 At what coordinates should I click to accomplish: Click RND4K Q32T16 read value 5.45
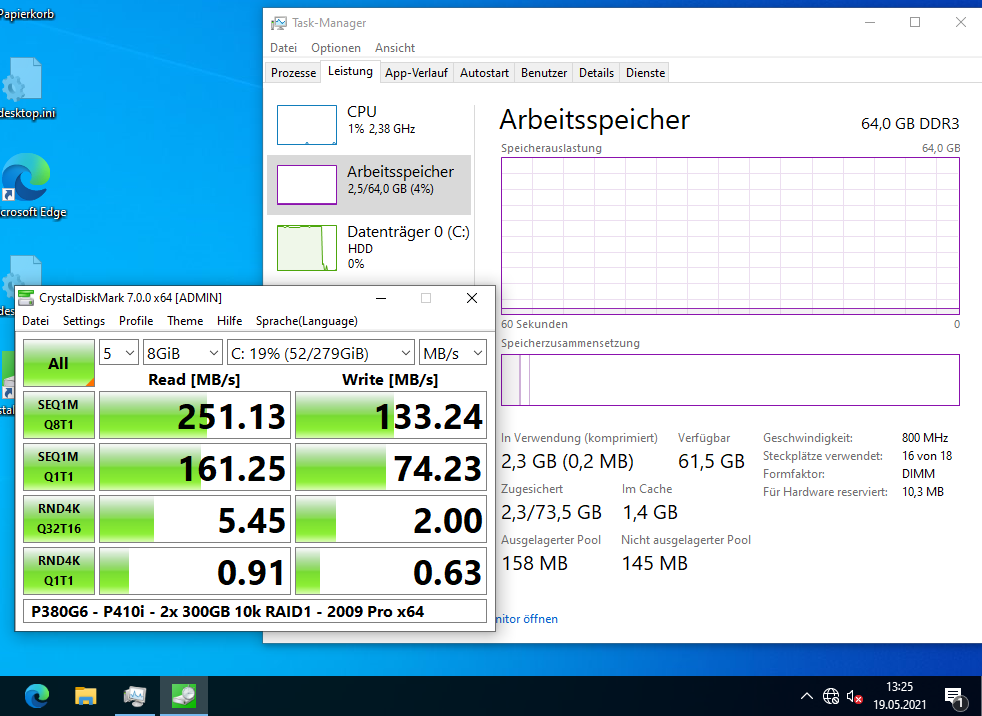[195, 519]
